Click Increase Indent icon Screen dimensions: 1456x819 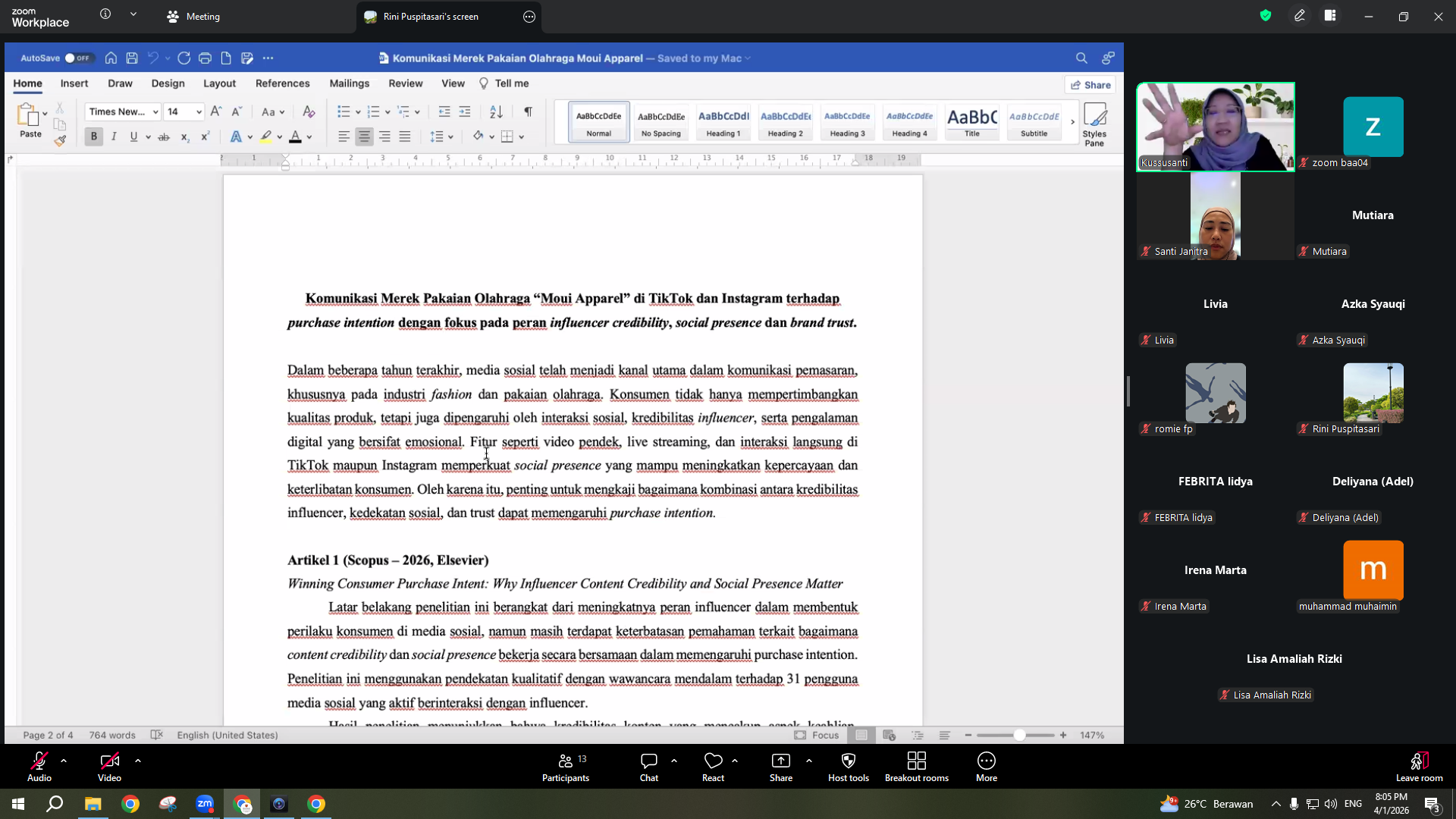click(x=465, y=111)
